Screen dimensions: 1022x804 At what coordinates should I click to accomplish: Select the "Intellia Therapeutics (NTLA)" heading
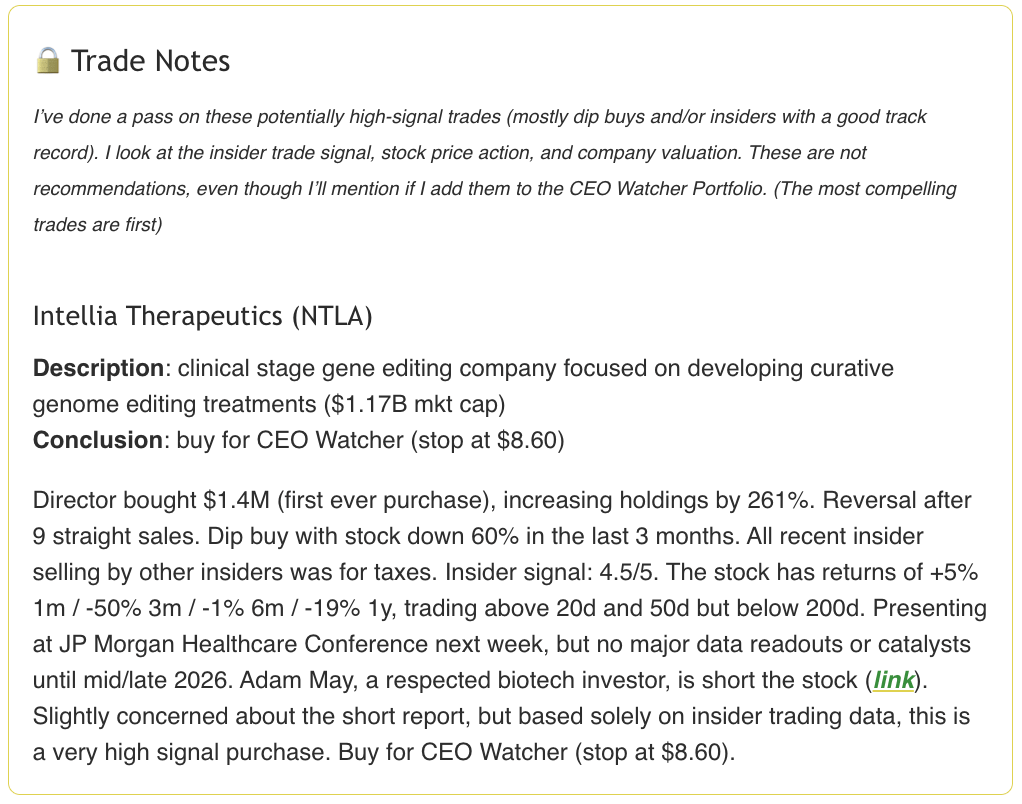click(x=202, y=317)
